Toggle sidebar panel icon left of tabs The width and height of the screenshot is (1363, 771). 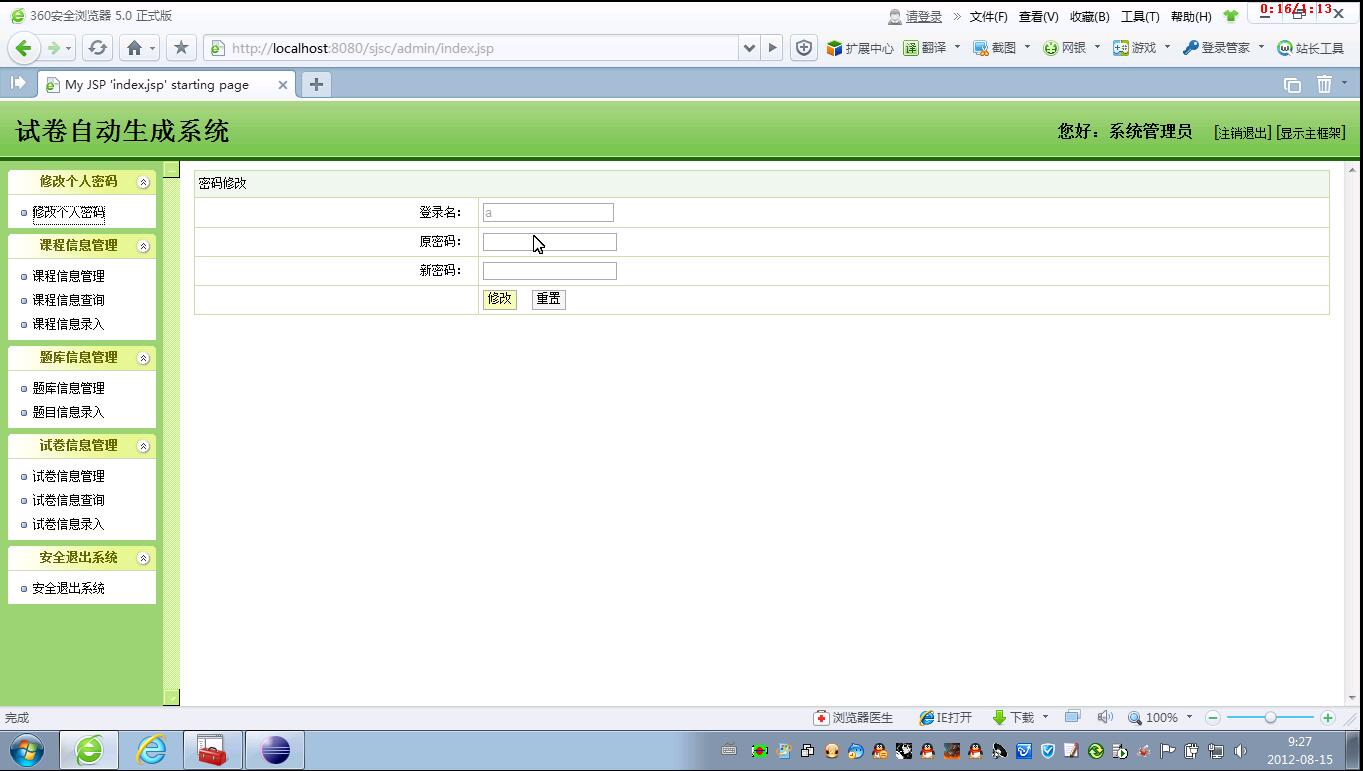(18, 84)
